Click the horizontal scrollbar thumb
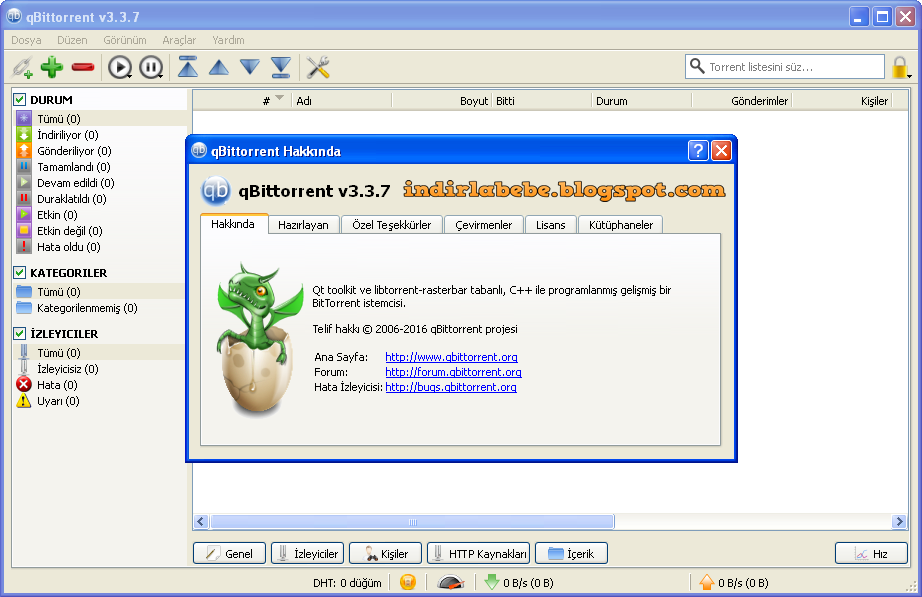Image resolution: width=922 pixels, height=597 pixels. pos(412,522)
